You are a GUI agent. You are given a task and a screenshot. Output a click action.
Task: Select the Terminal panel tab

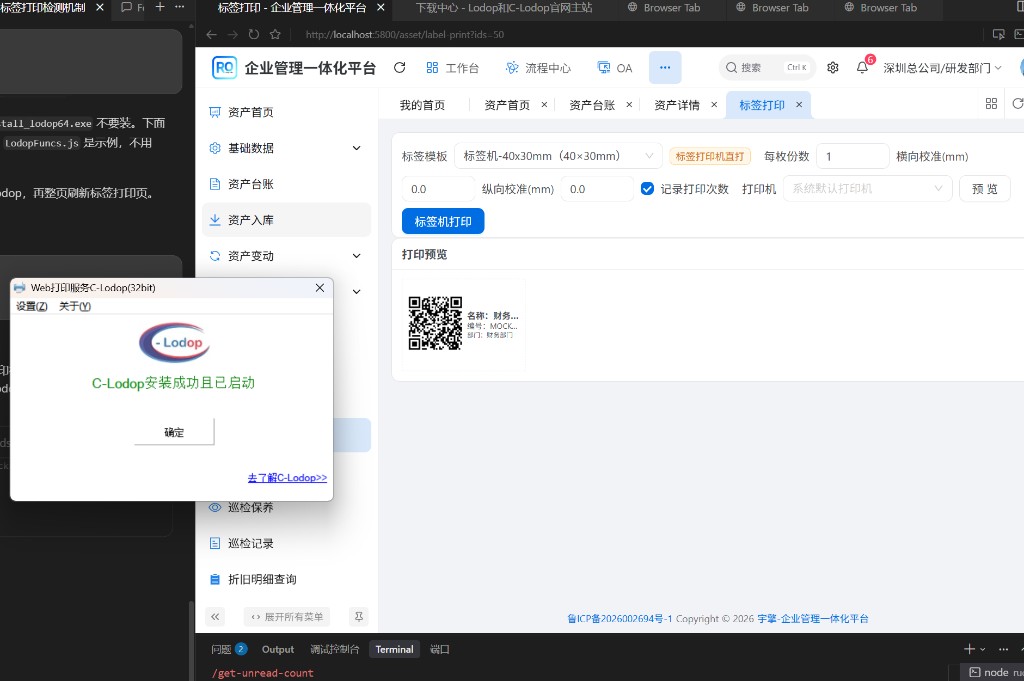click(x=394, y=649)
